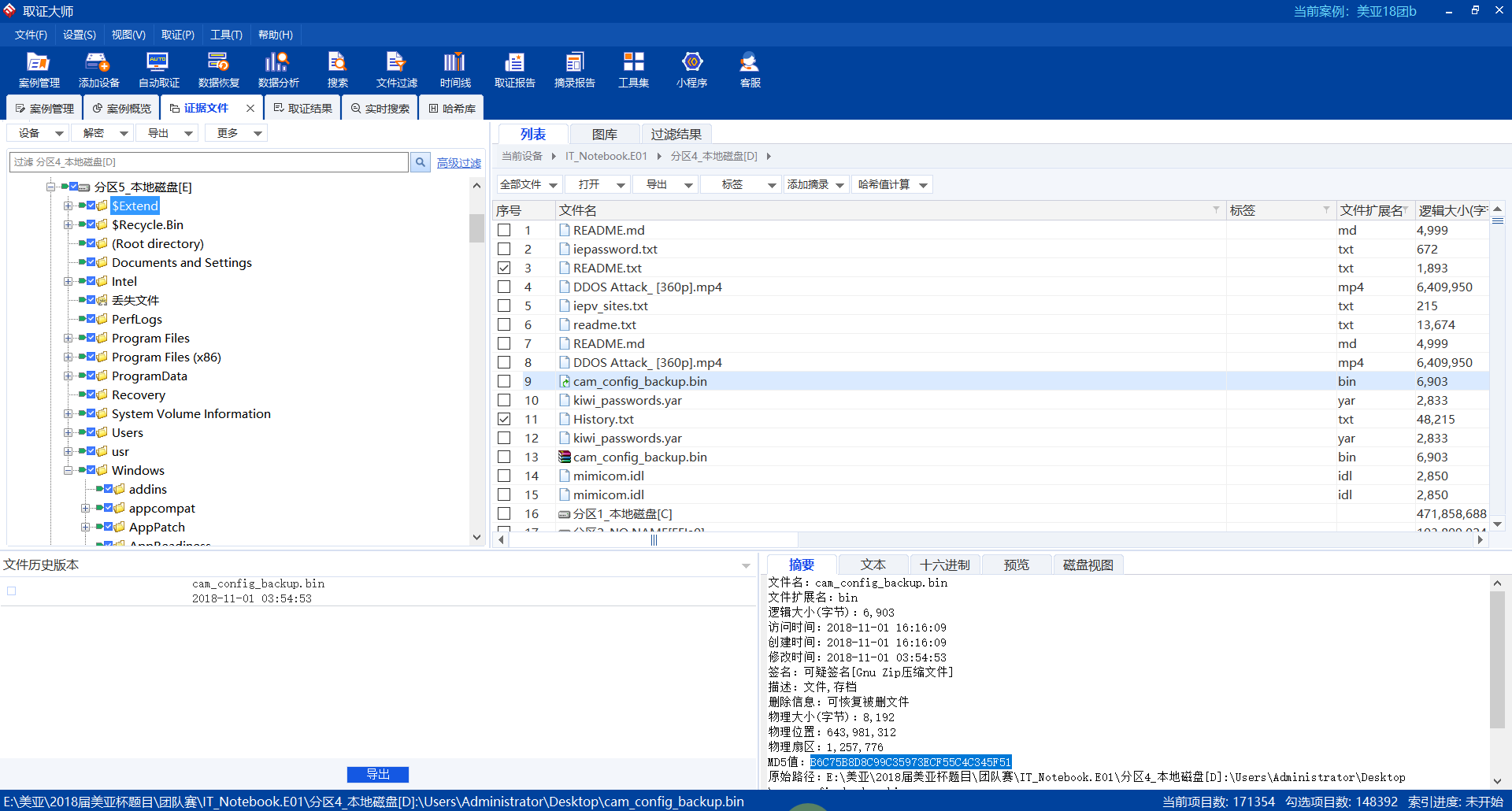This screenshot has height=811, width=1512.
Task: Click the filter icon in 文件名 column header
Action: 1216,209
